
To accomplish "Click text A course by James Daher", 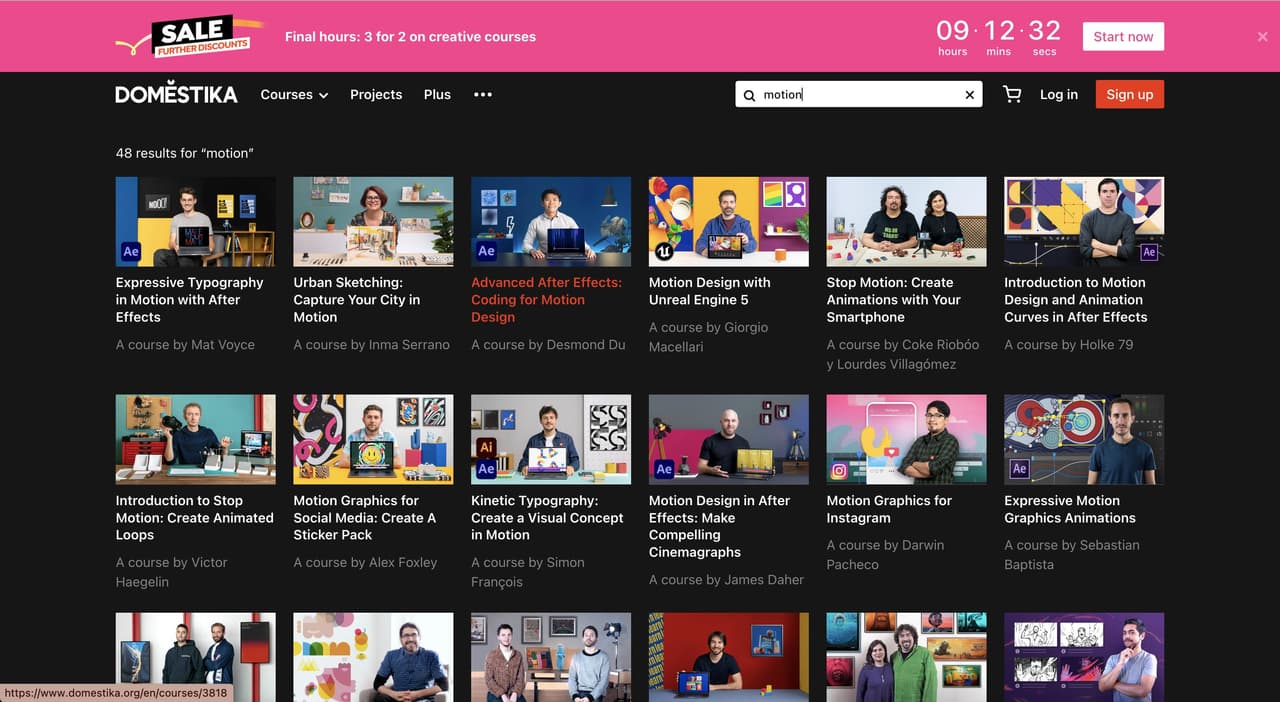I will coord(727,580).
